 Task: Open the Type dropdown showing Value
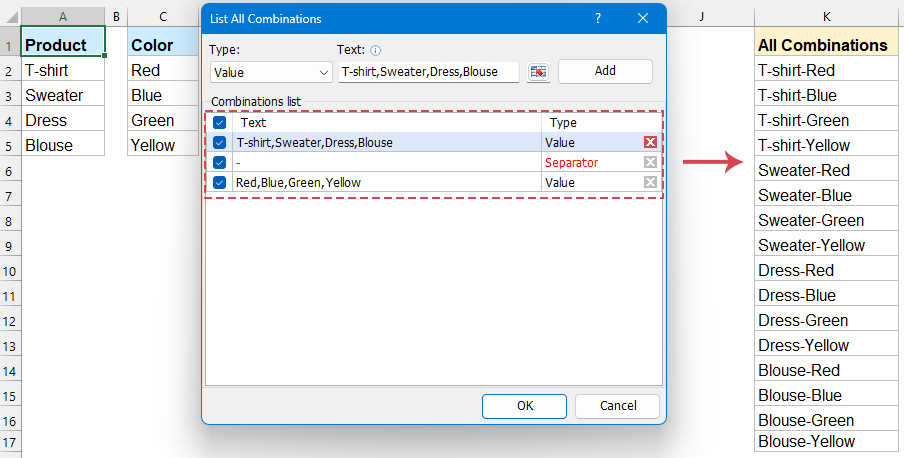(271, 73)
